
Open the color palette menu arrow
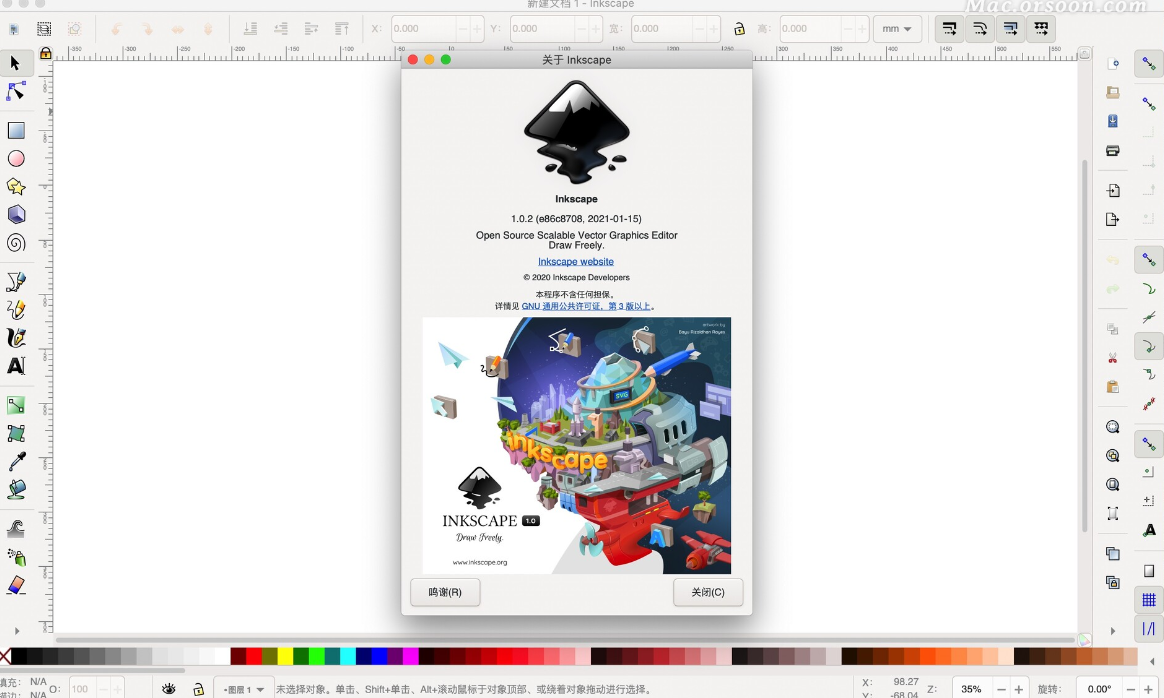click(x=1151, y=661)
